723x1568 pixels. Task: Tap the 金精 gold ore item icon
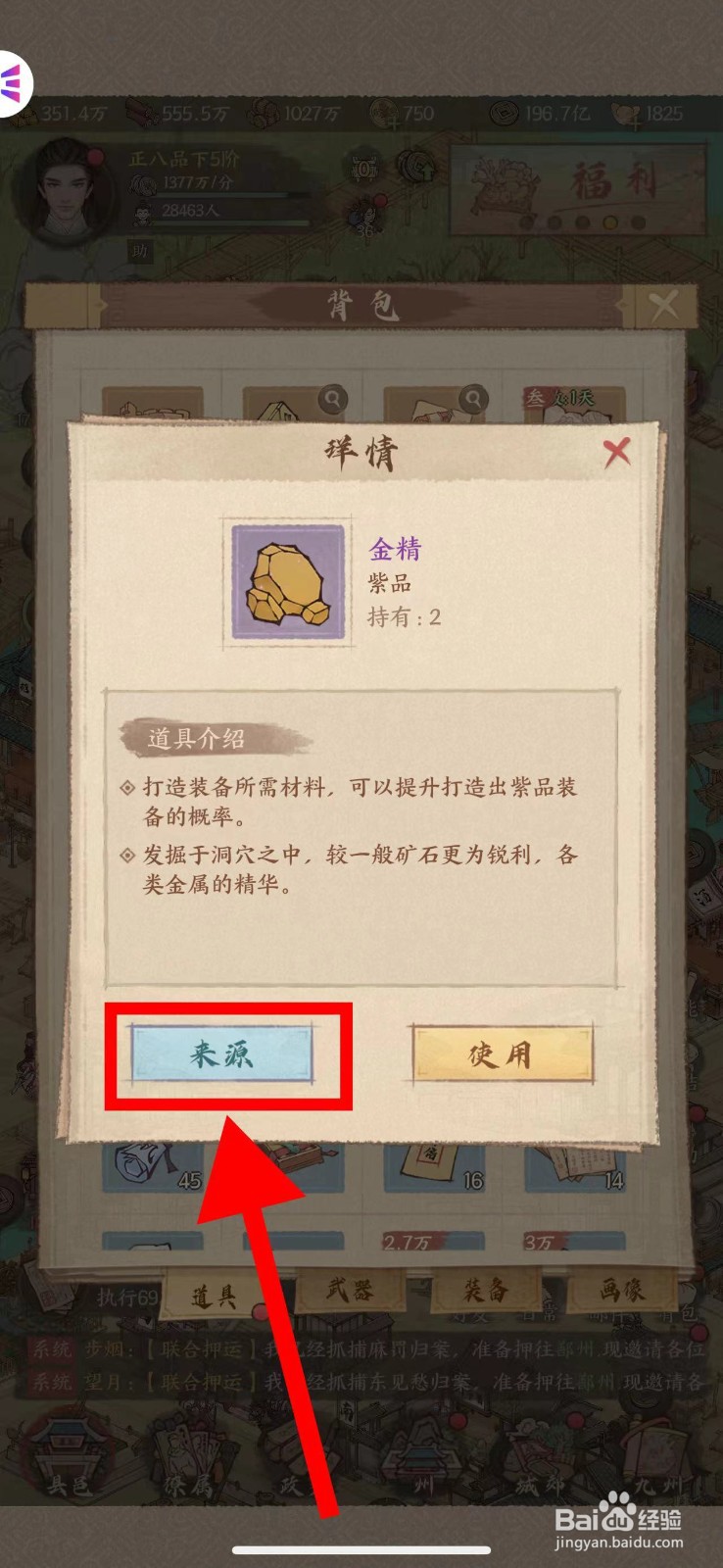(x=288, y=582)
